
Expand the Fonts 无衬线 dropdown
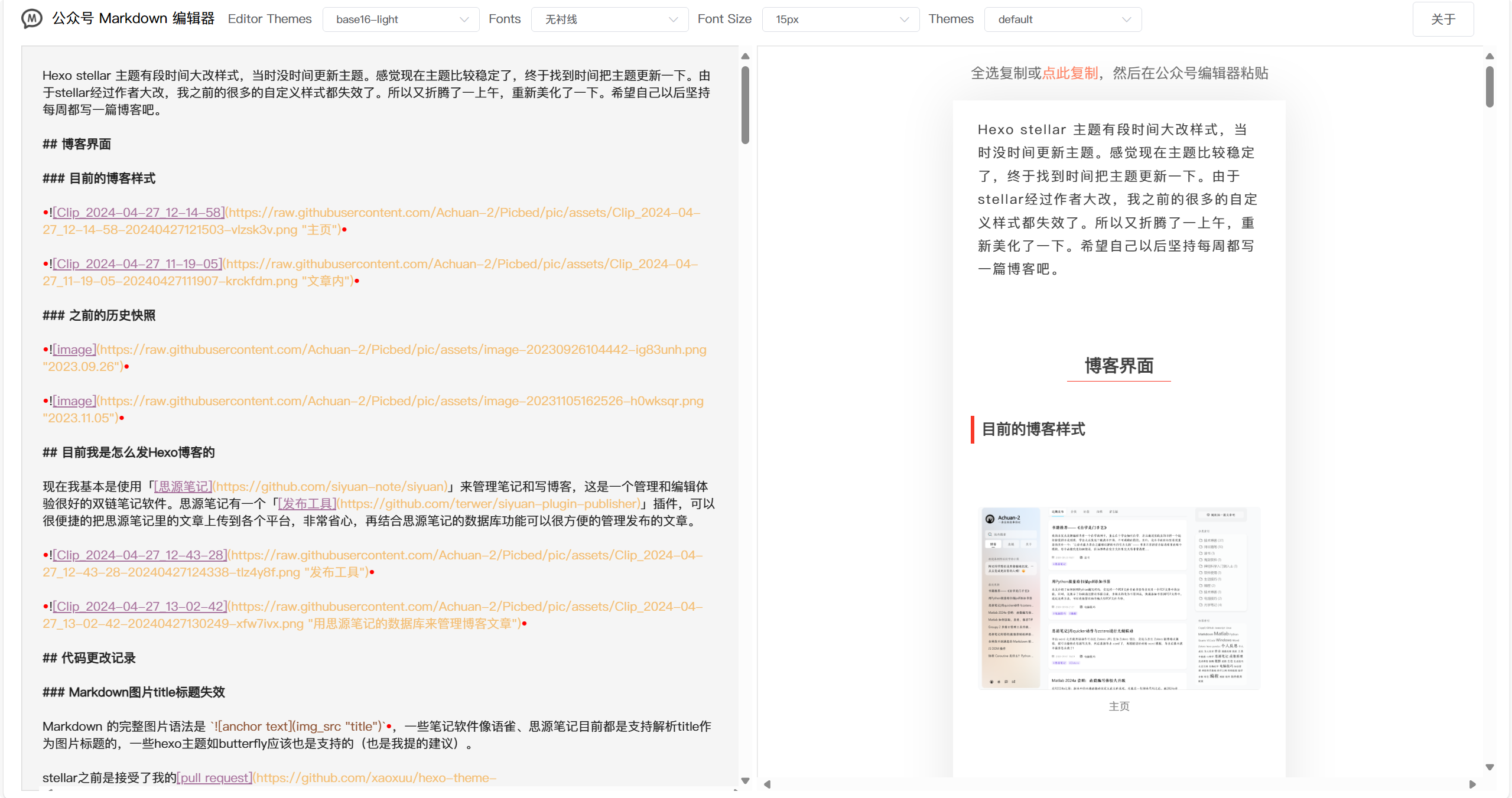click(x=609, y=19)
